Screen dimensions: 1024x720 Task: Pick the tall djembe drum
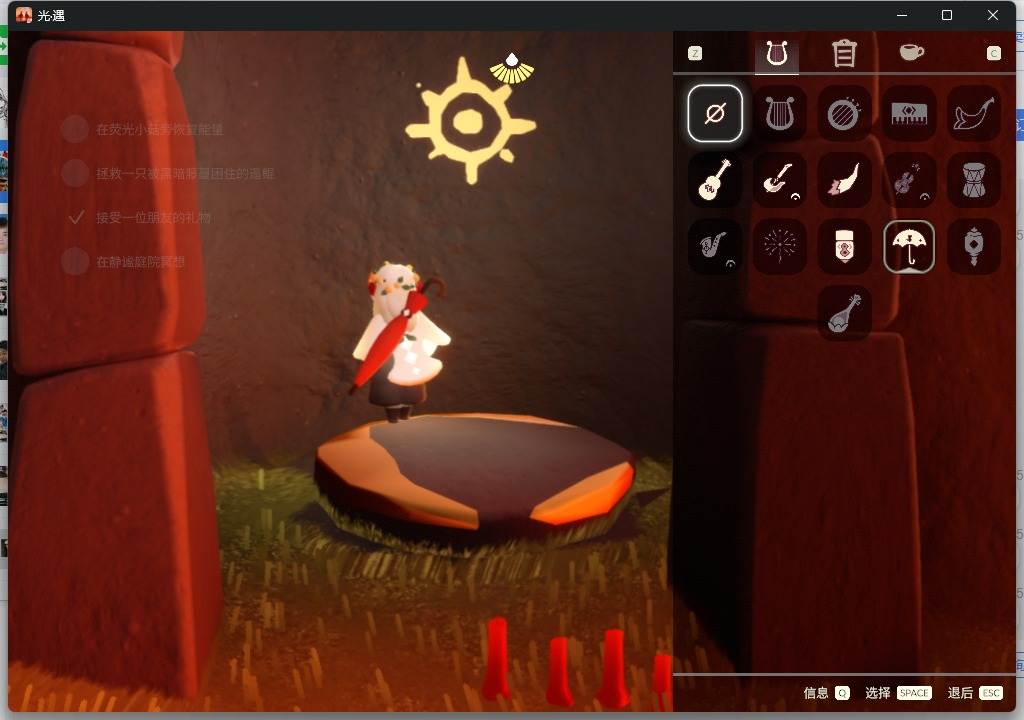973,180
